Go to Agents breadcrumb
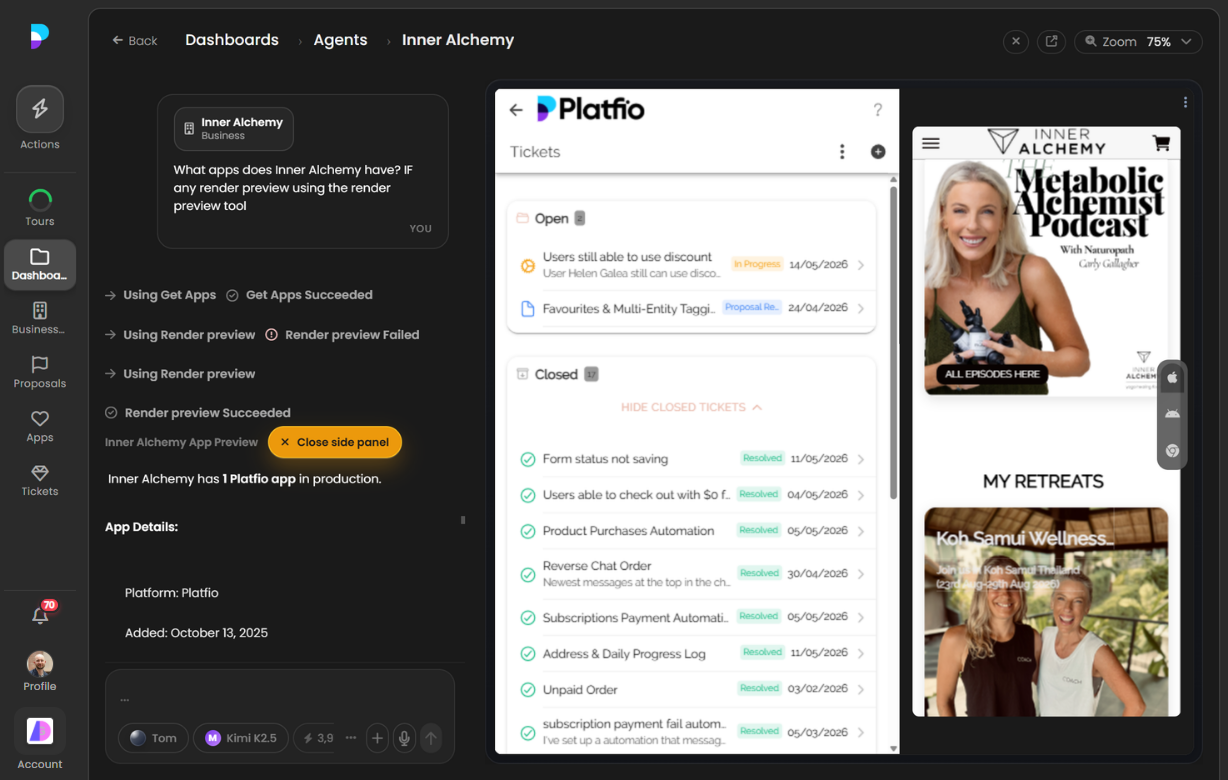The width and height of the screenshot is (1228, 780). [x=340, y=40]
